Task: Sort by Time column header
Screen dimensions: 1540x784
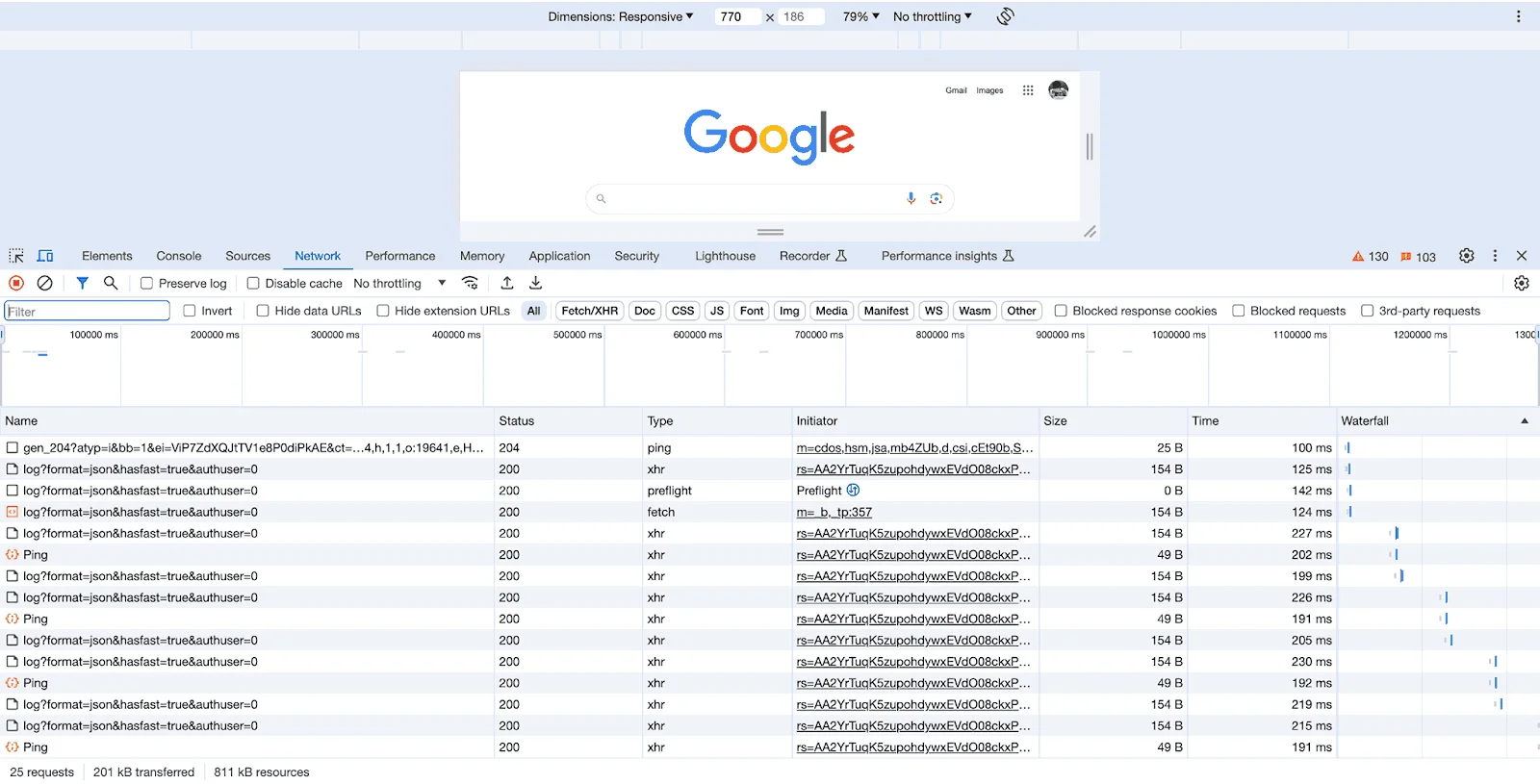Action: [1262, 420]
